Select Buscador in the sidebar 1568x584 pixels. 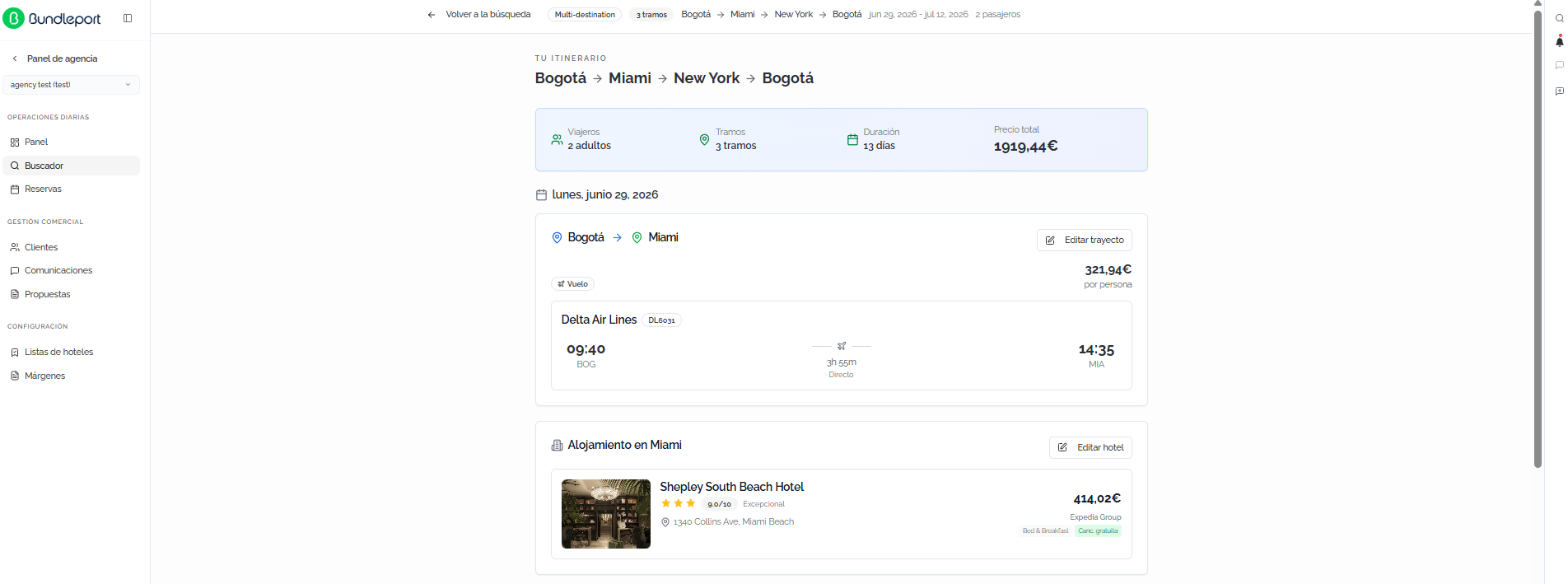(x=71, y=166)
